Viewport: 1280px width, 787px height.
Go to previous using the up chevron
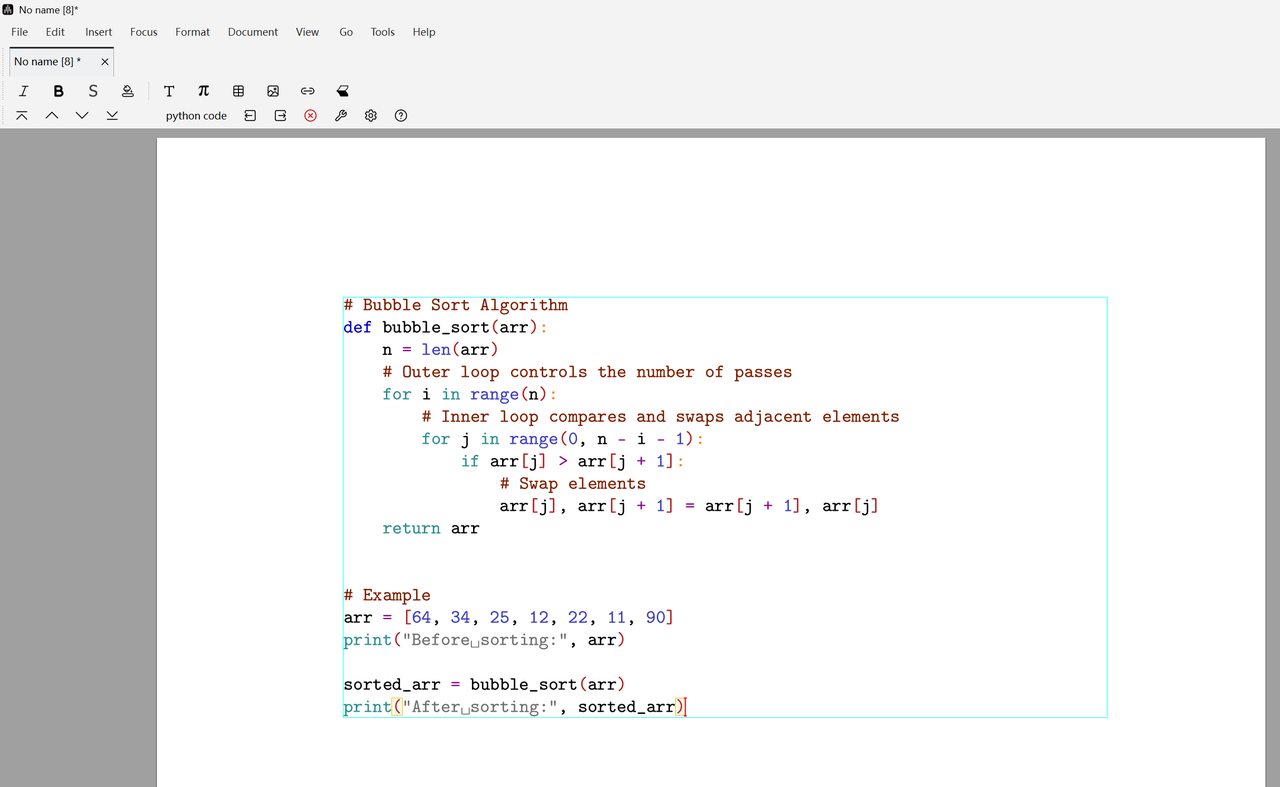tap(52, 116)
